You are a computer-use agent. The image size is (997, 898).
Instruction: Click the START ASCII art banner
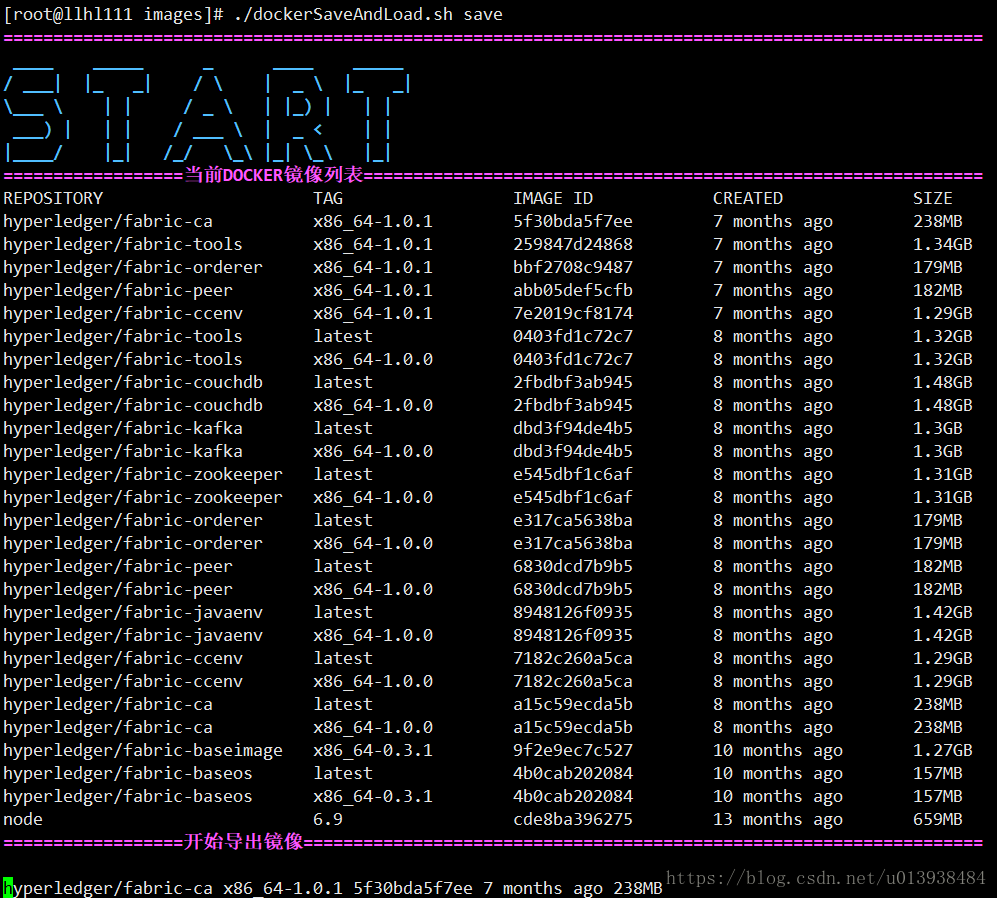pyautogui.click(x=207, y=113)
